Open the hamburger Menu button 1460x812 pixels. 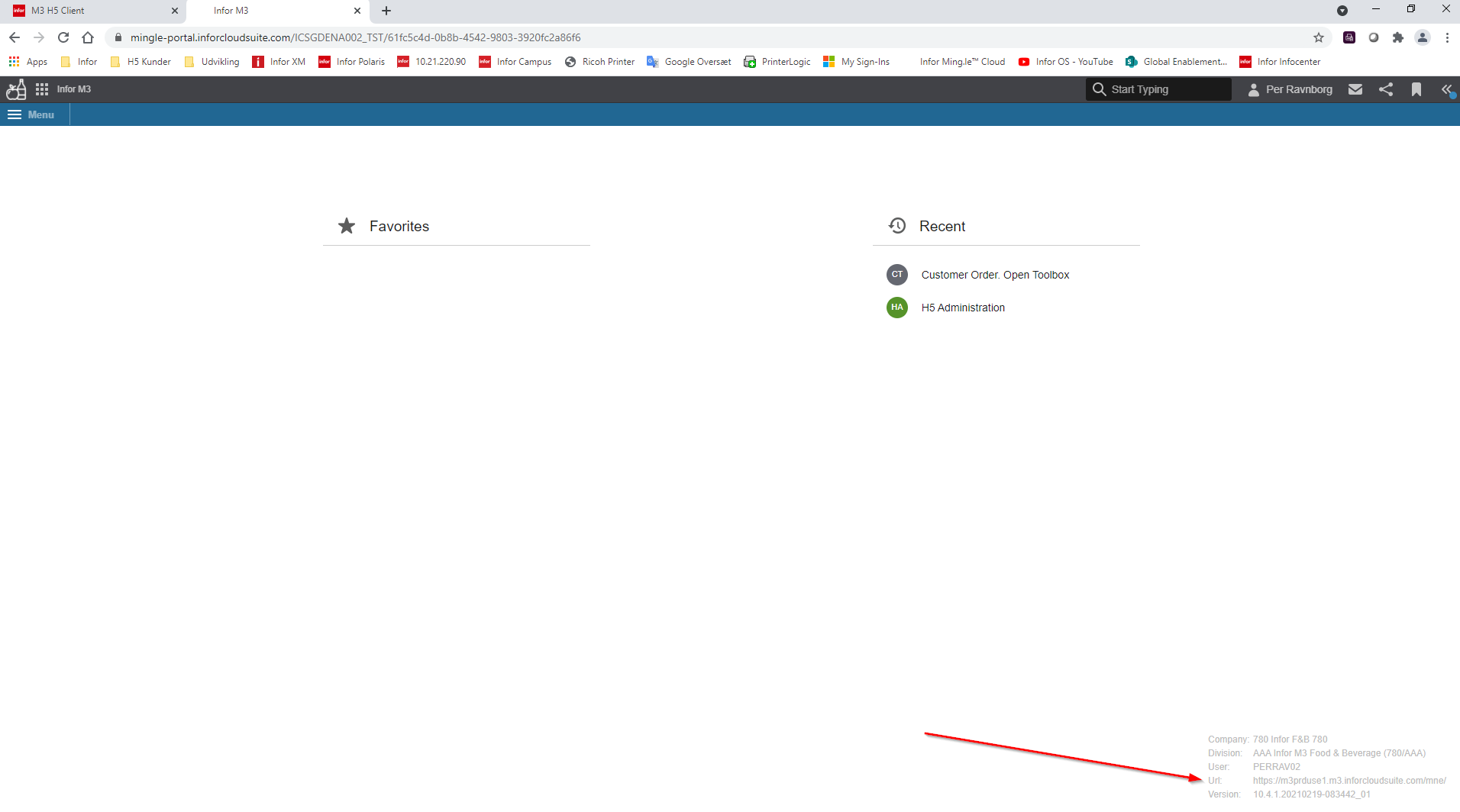pyautogui.click(x=31, y=114)
